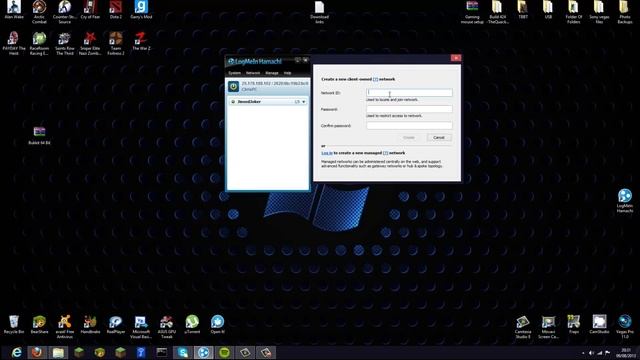Open the PAYDAY The Heist shortcut

[x=14, y=43]
